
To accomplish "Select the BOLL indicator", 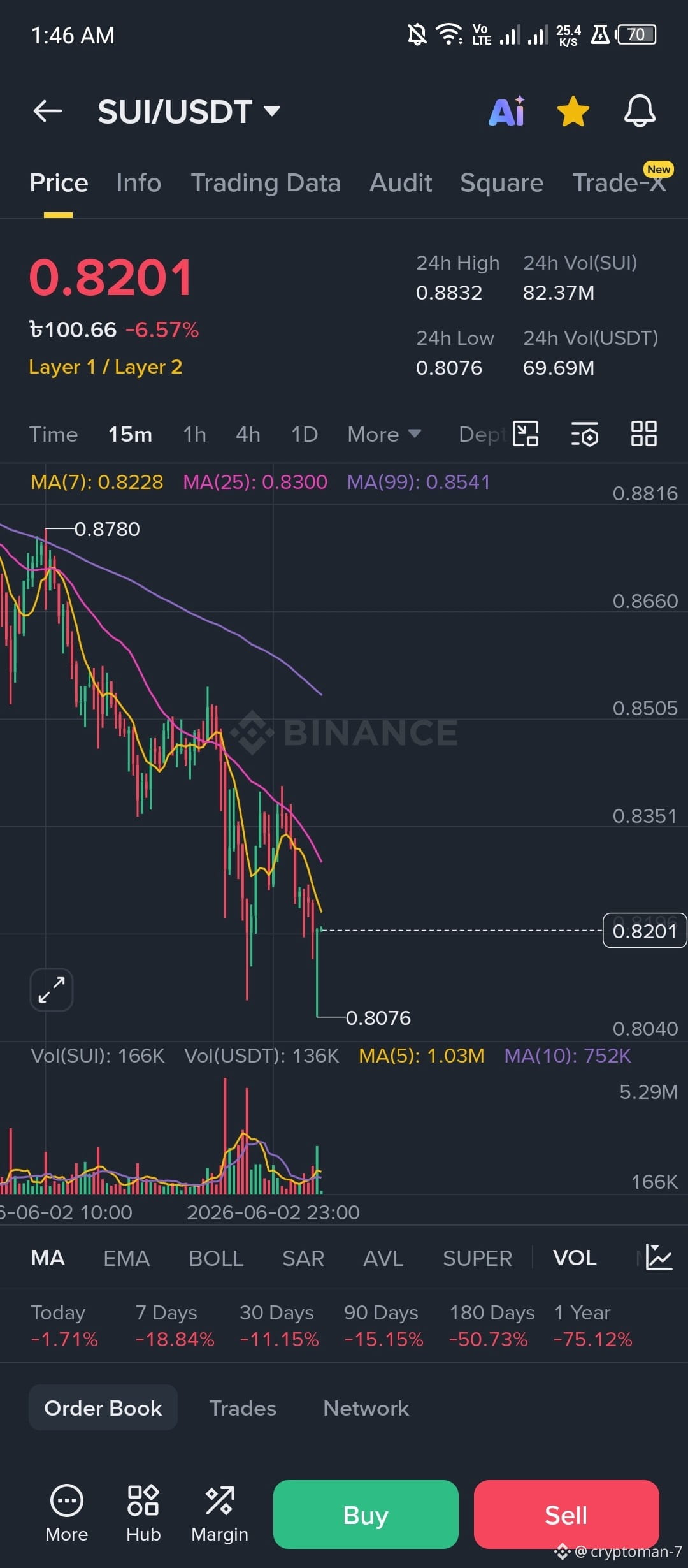I will 216,1258.
